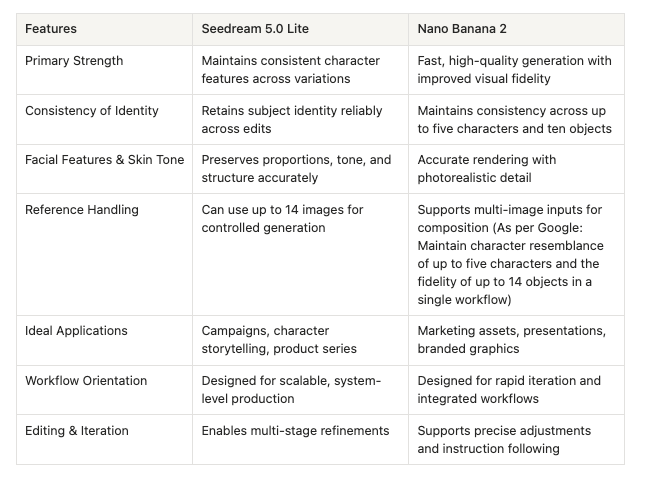Select the Workflow Orientation row label
The height and width of the screenshot is (478, 647).
click(x=86, y=381)
